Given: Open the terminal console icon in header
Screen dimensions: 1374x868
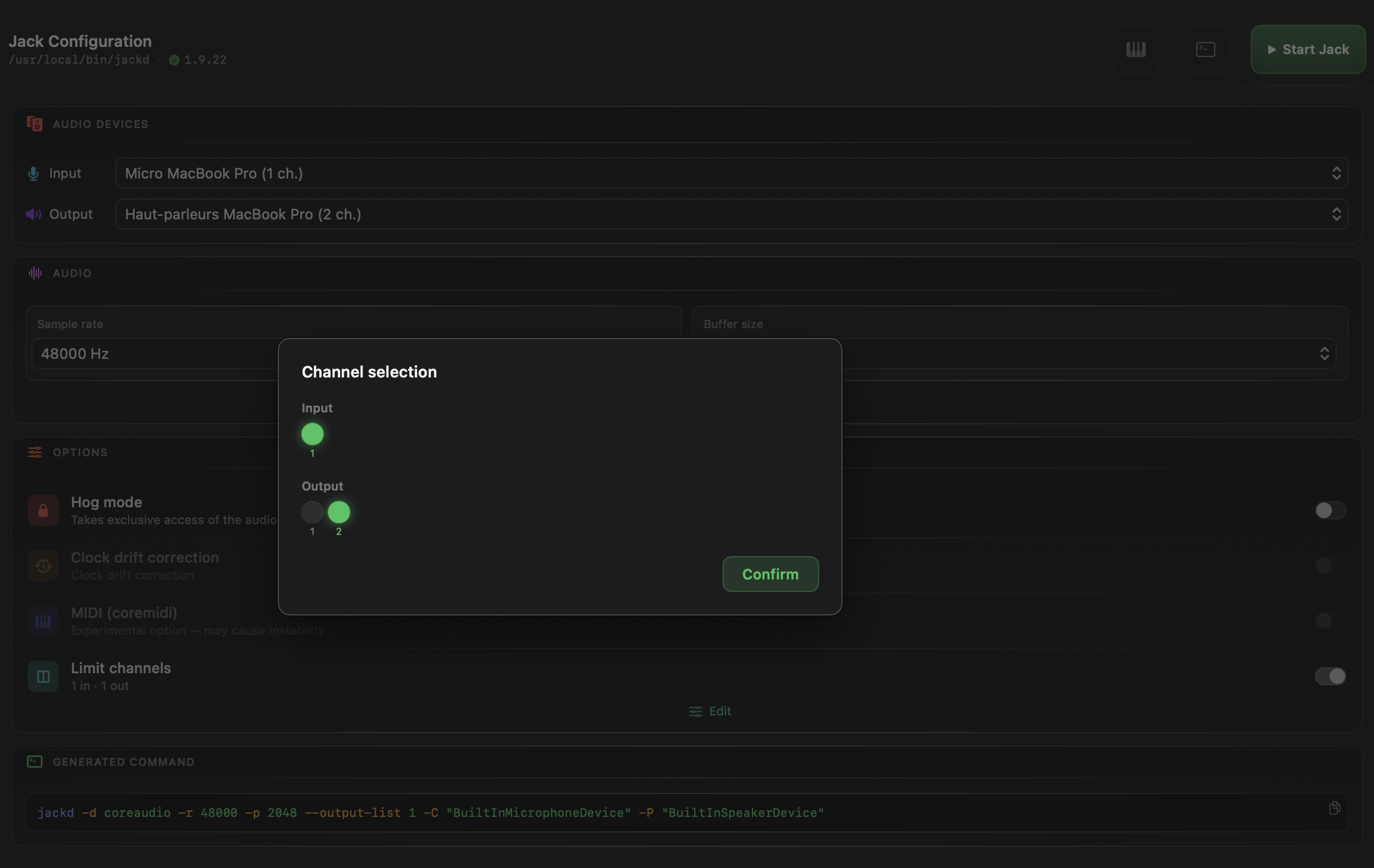Looking at the screenshot, I should [1205, 49].
